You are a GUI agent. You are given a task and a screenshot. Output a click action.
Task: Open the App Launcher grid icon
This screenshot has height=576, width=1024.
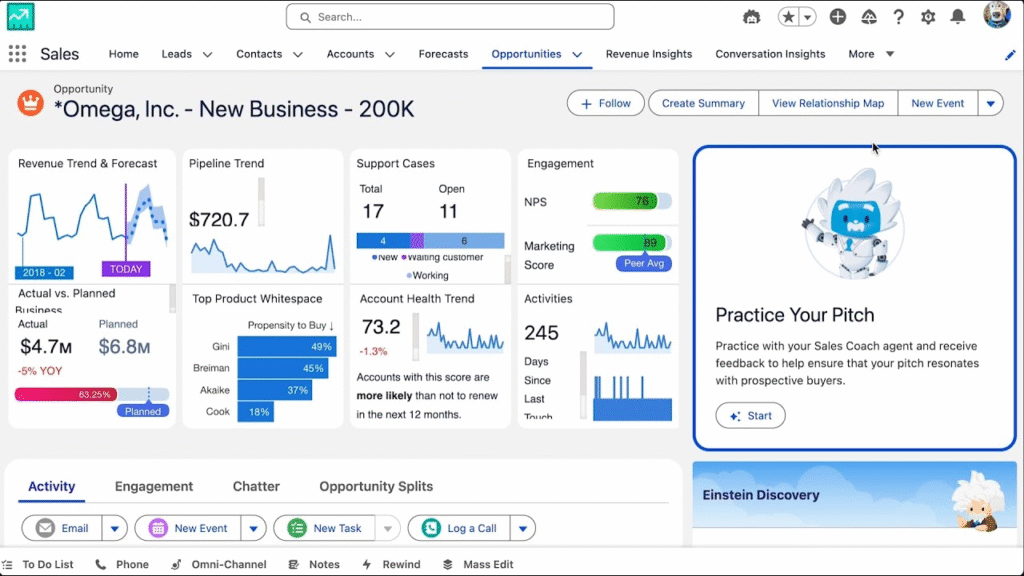pos(17,54)
